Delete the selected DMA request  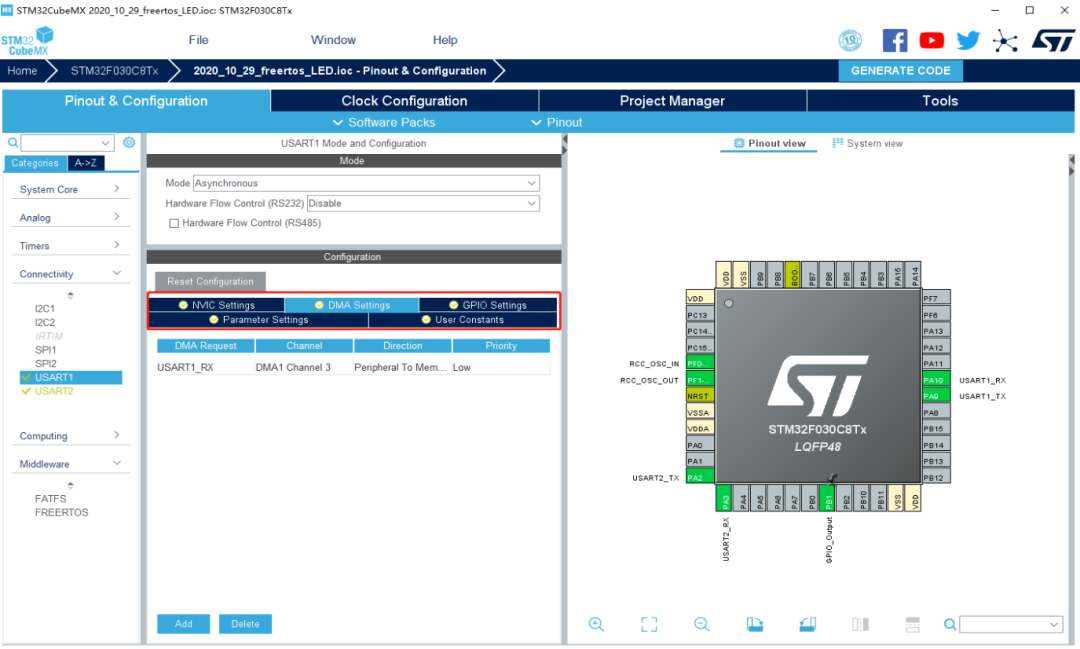coord(245,624)
